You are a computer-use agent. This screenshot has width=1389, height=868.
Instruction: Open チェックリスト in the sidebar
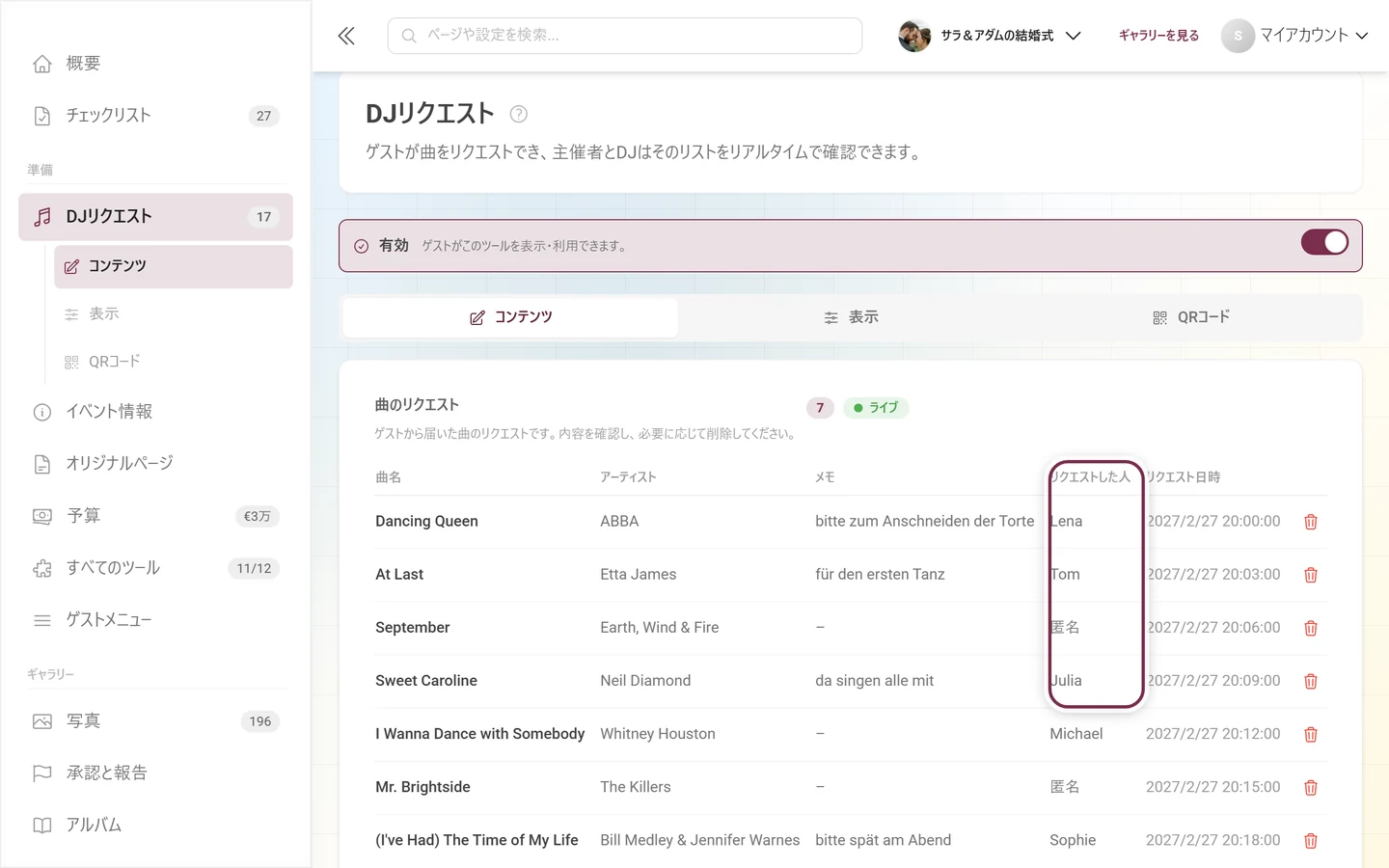[155, 116]
